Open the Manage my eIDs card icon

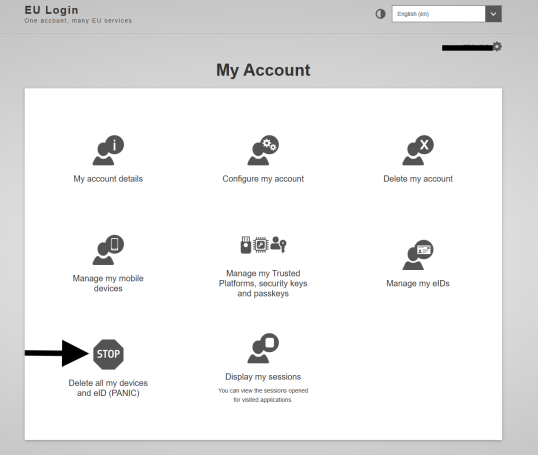(x=418, y=255)
